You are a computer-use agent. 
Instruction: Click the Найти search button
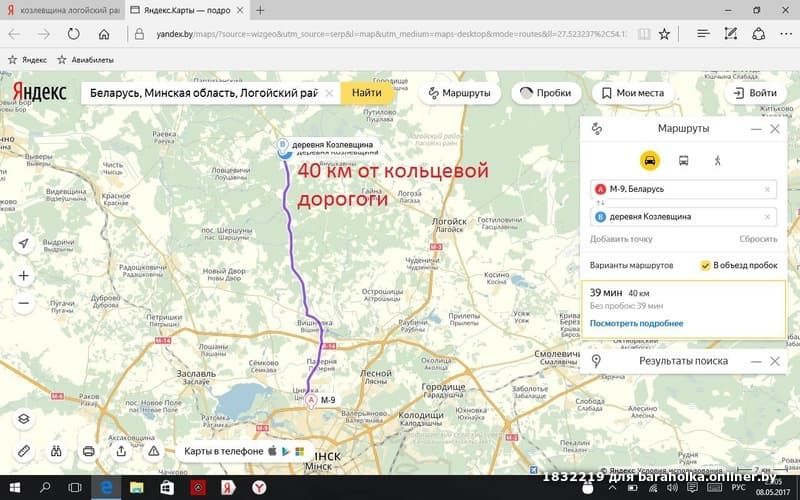pos(366,93)
